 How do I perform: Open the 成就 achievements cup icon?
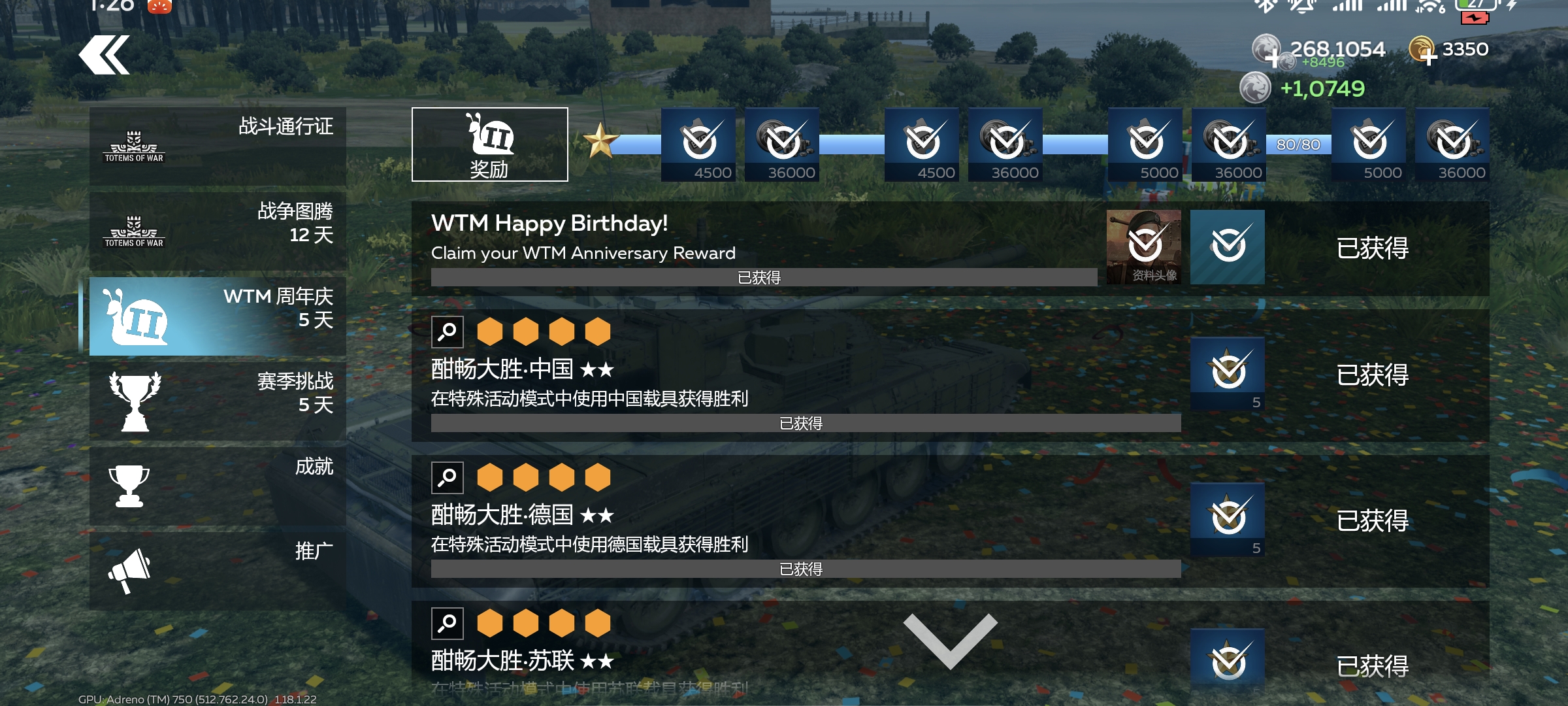pos(129,486)
